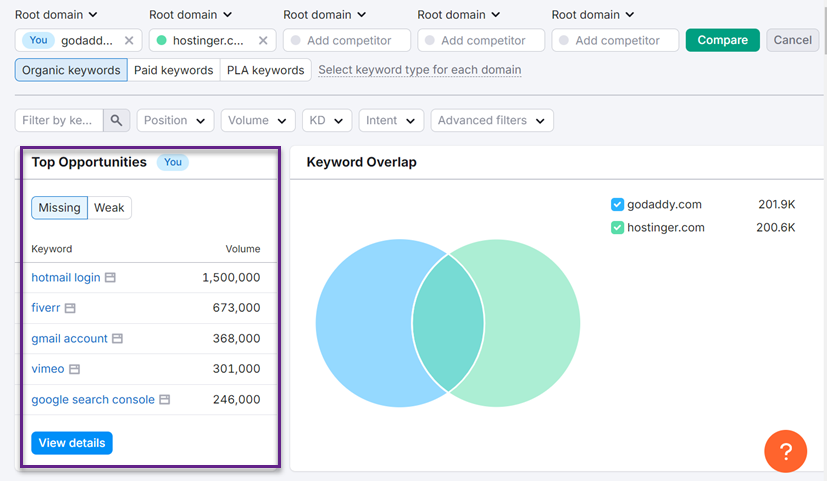827x481 pixels.
Task: Expand the Advanced filters dropdown
Action: pyautogui.click(x=492, y=120)
